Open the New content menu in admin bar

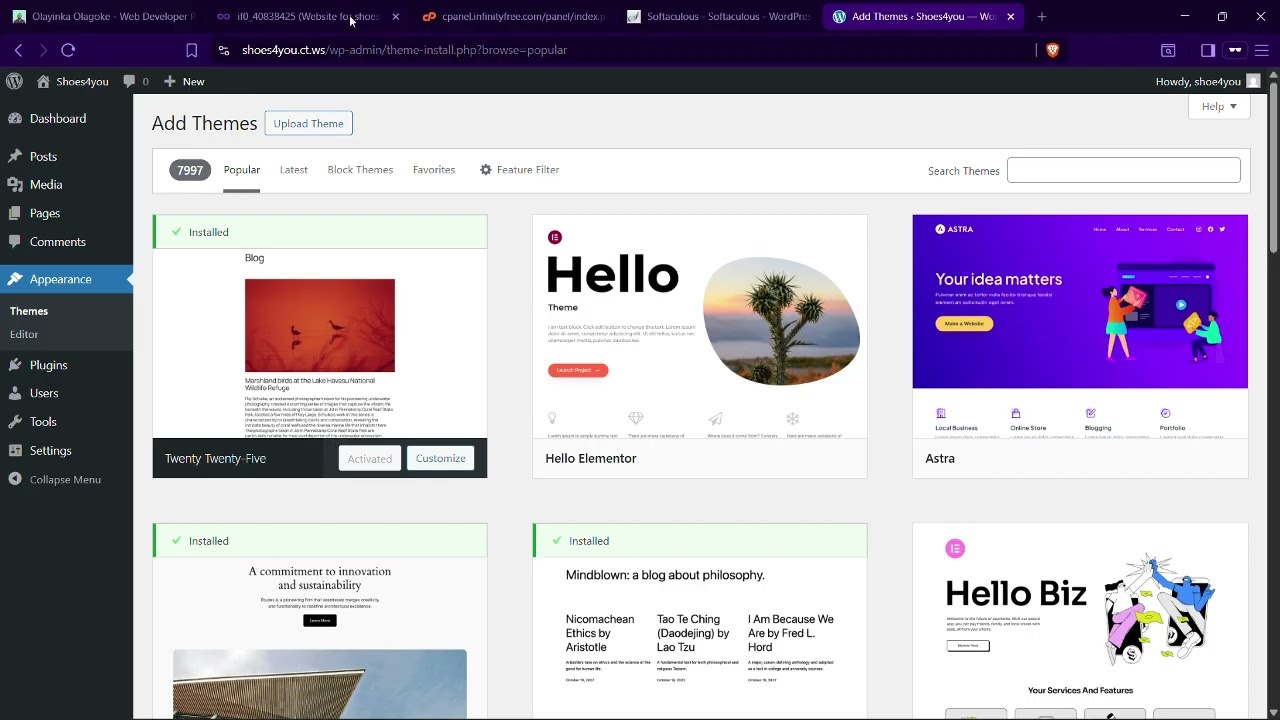184,81
